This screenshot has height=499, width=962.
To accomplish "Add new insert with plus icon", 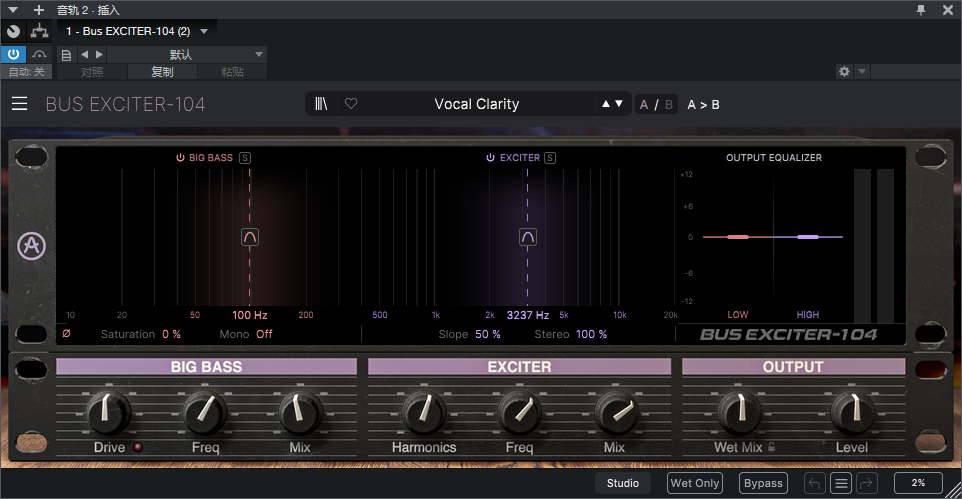I will point(39,10).
